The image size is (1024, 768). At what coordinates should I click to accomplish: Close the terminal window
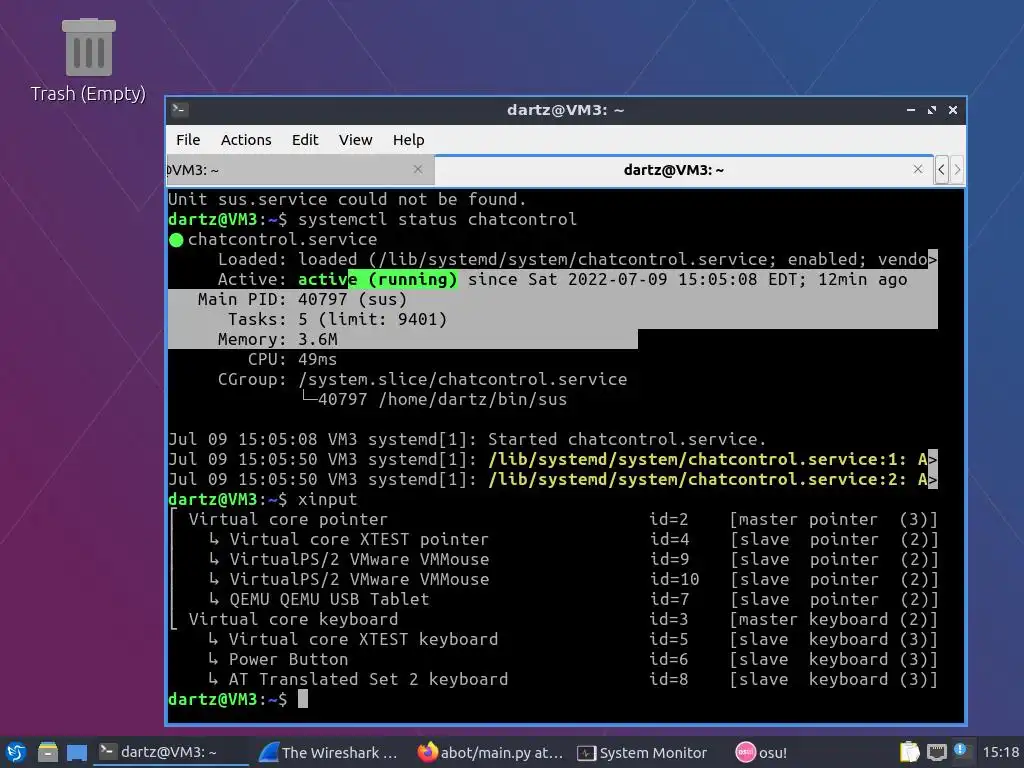pos(953,110)
